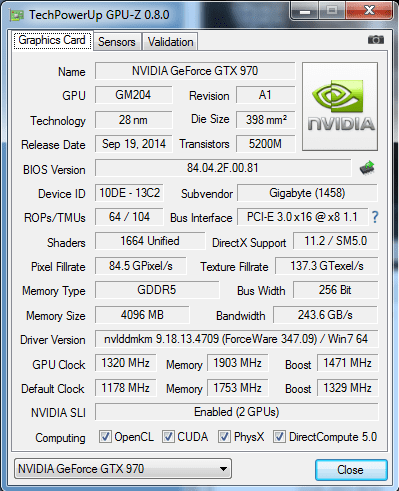Click the NVIDIA SLI field Enabled (2 GPUs)

(x=237, y=412)
